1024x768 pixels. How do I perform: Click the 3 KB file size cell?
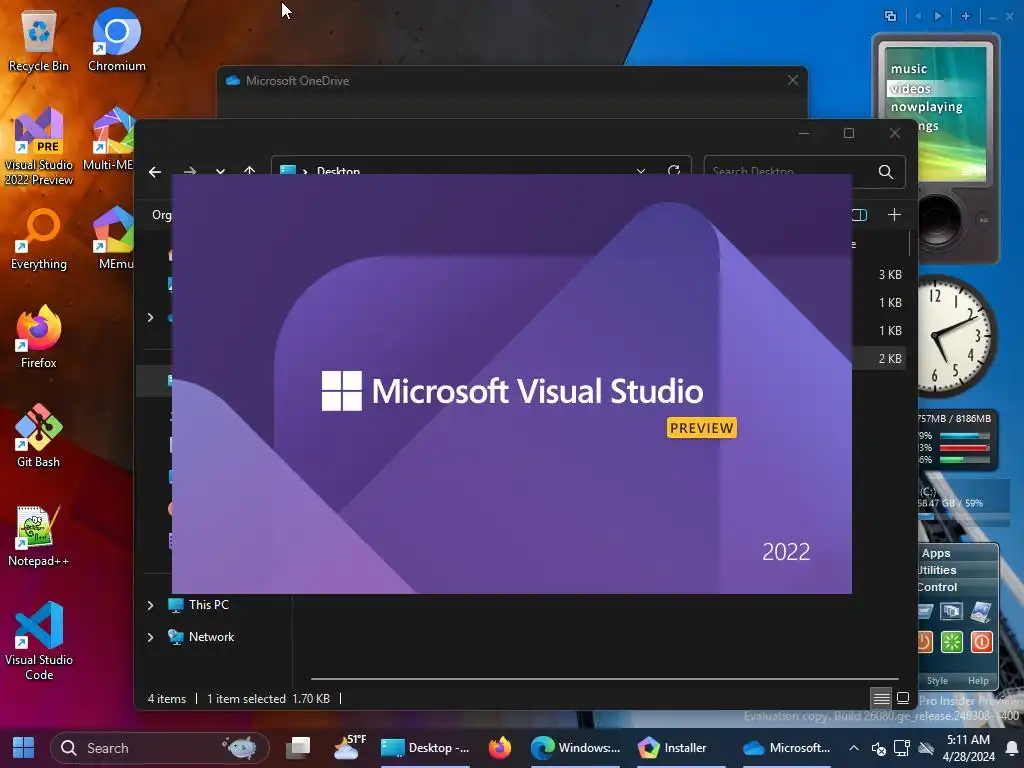[x=889, y=275]
